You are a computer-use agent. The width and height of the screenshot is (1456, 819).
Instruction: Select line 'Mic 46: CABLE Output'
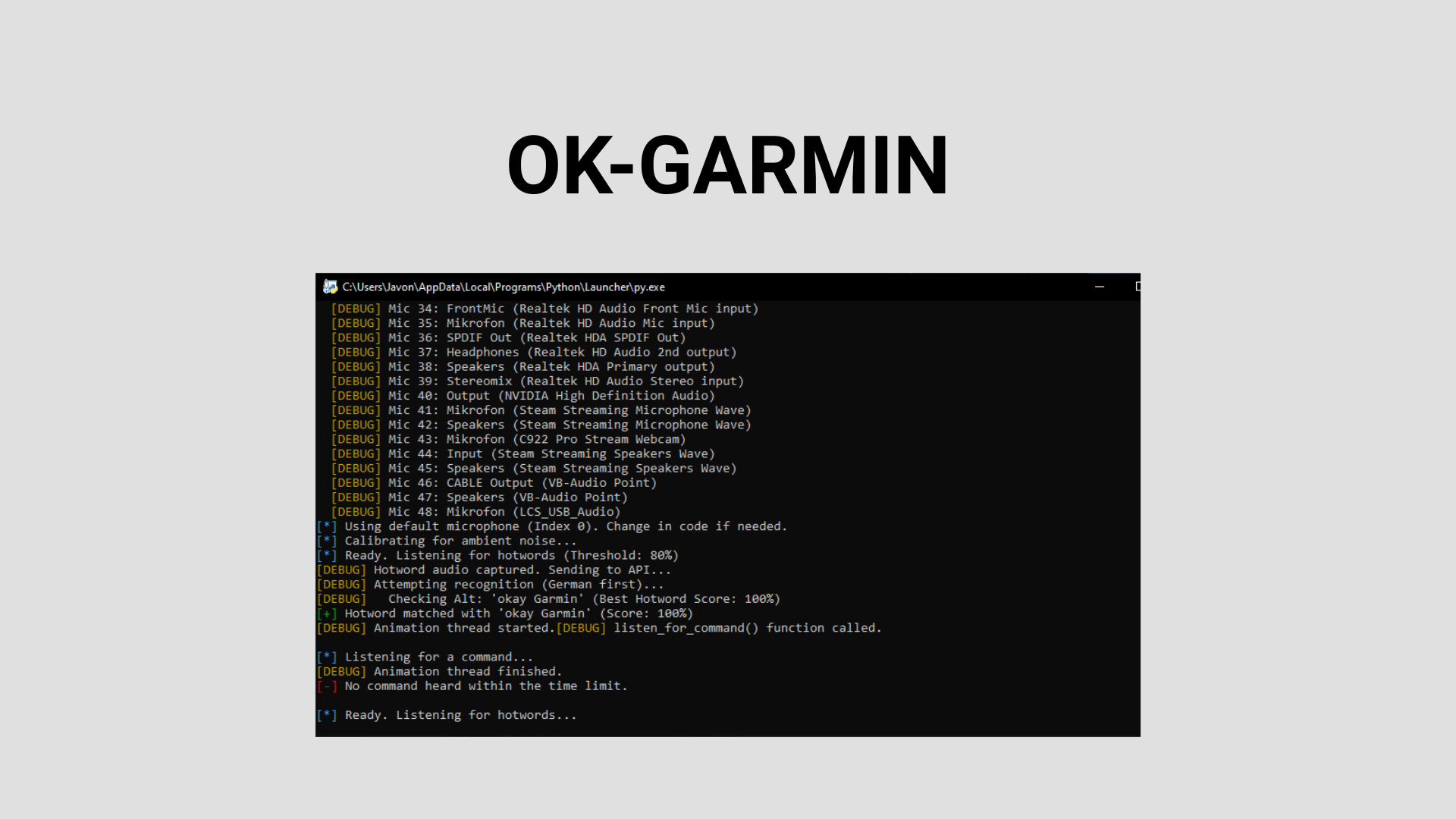pyautogui.click(x=494, y=483)
